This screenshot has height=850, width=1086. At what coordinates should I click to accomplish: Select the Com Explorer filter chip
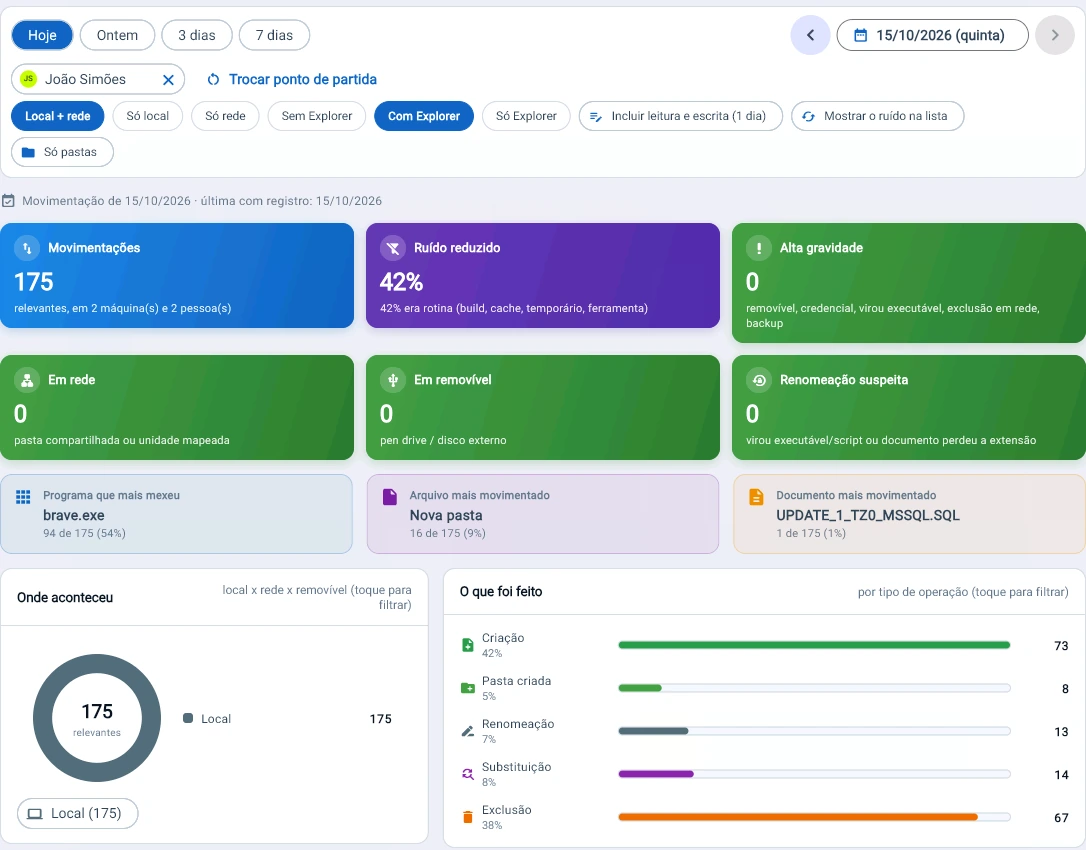(x=424, y=116)
